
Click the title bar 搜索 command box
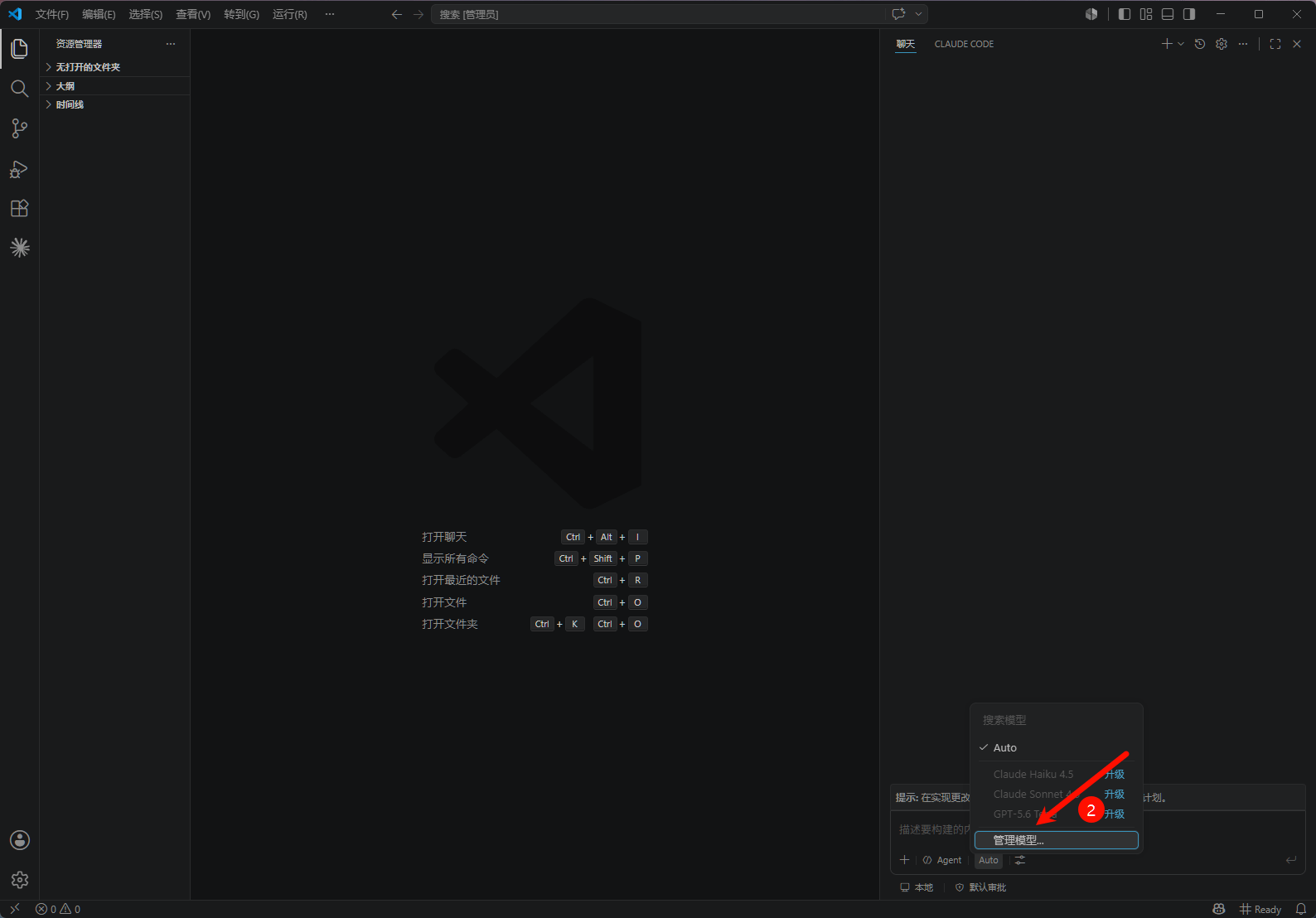click(x=658, y=14)
